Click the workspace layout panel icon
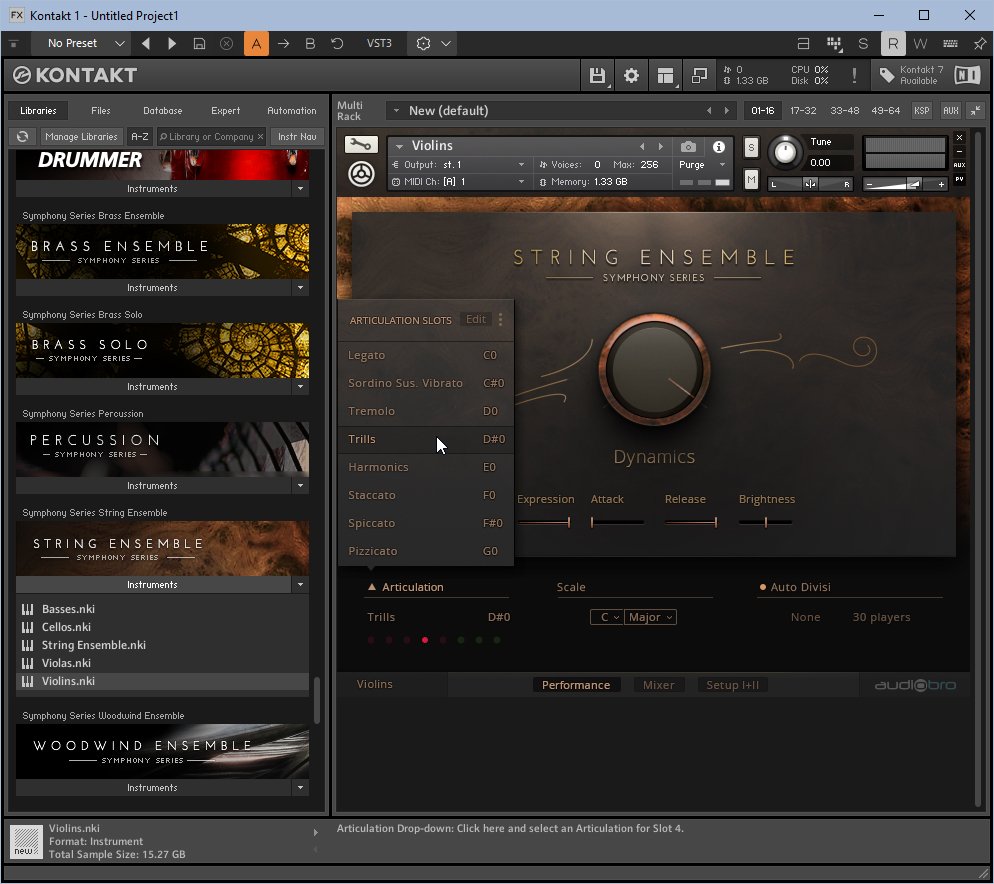The height and width of the screenshot is (884, 994). click(x=665, y=76)
